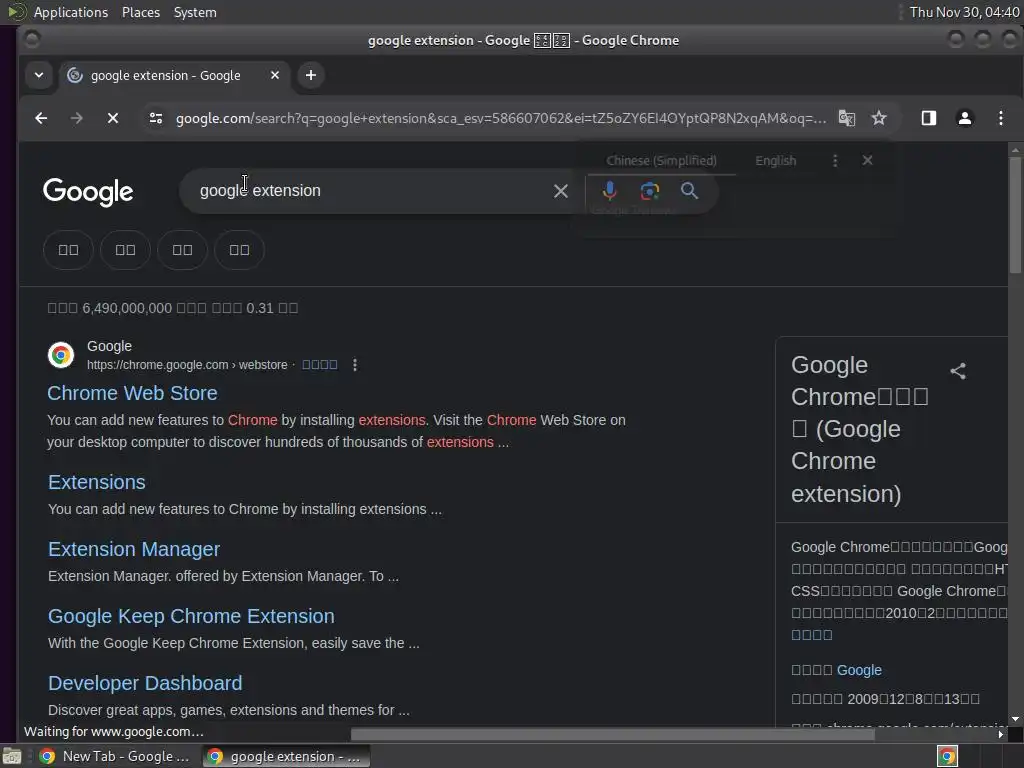Select the first search filter chip
Viewport: 1024px width, 768px height.
click(68, 249)
